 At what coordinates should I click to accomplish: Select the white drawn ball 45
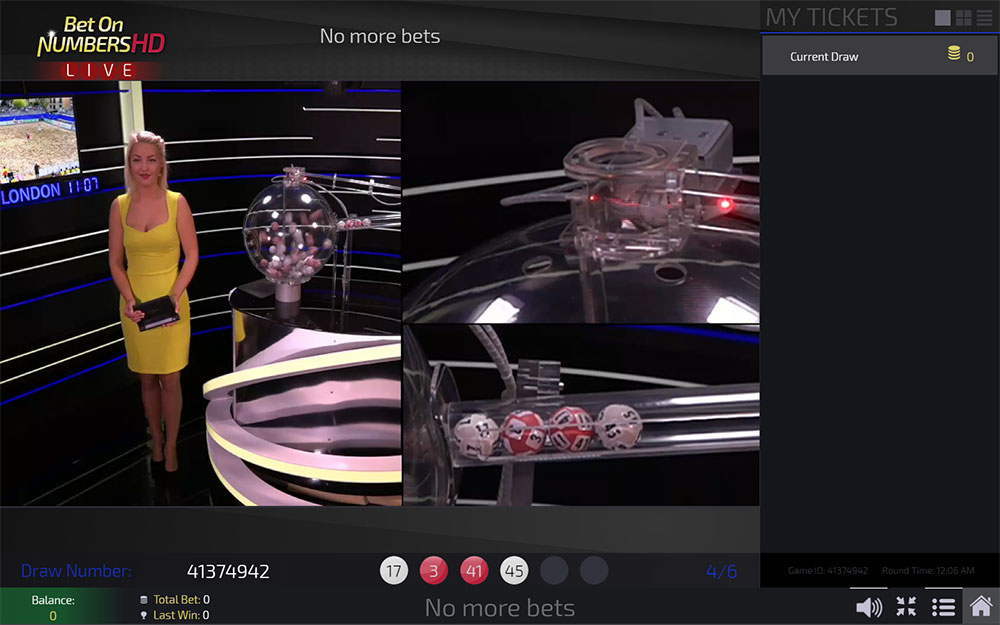click(x=514, y=571)
